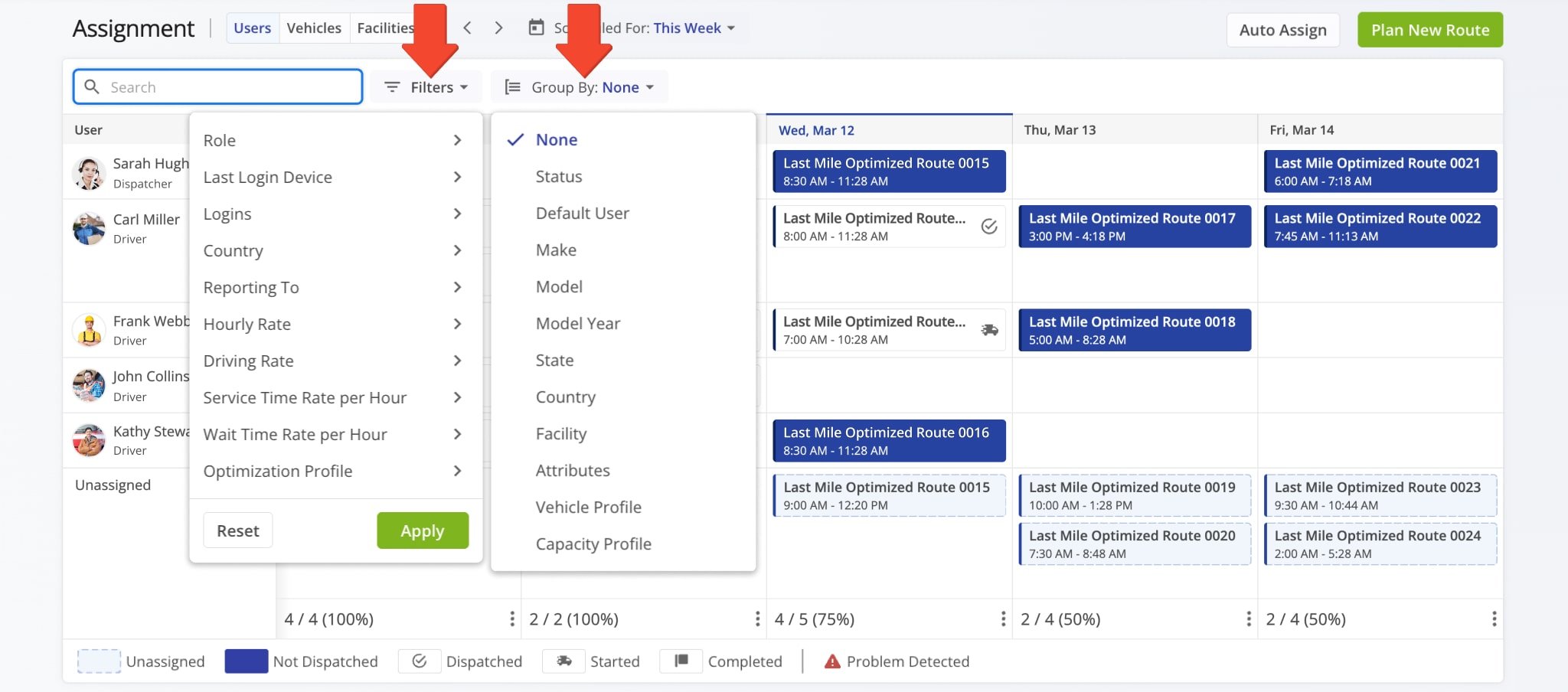This screenshot has width=1568, height=692.
Task: Select Facility in the Group By menu
Action: click(x=561, y=433)
